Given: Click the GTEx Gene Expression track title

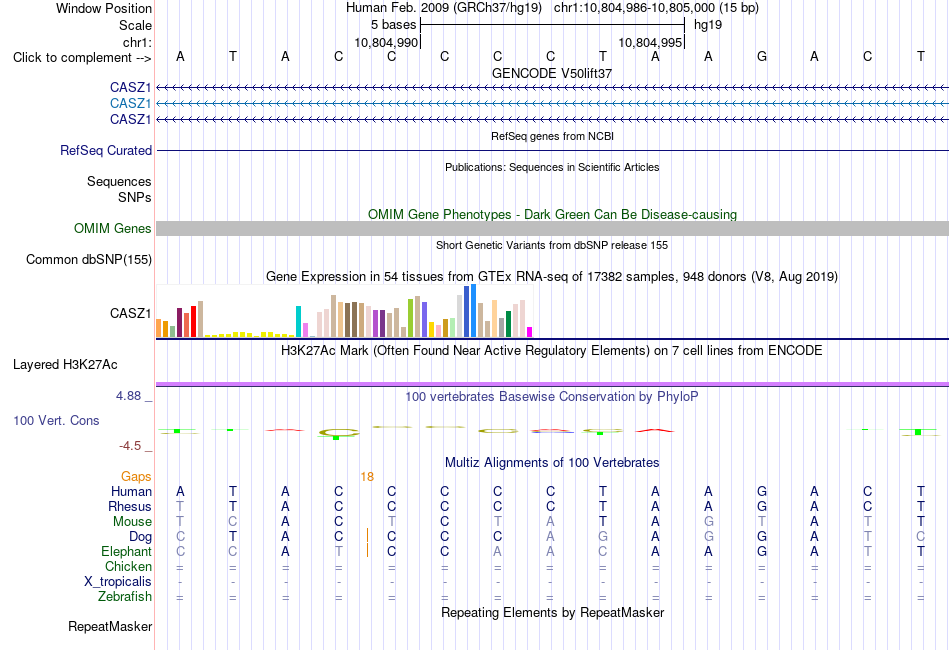Looking at the screenshot, I should (552, 277).
